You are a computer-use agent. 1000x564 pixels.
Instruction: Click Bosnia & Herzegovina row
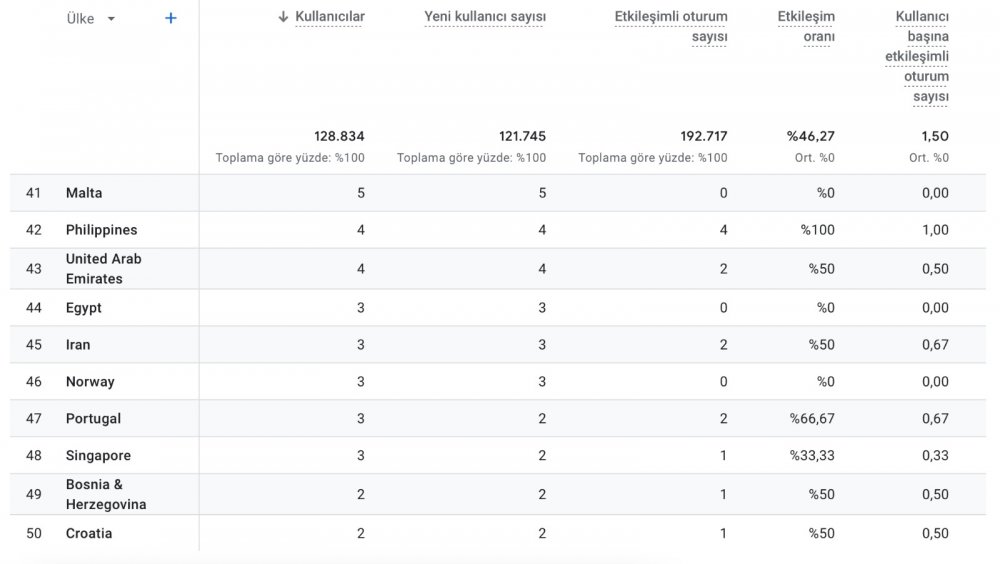[105, 494]
